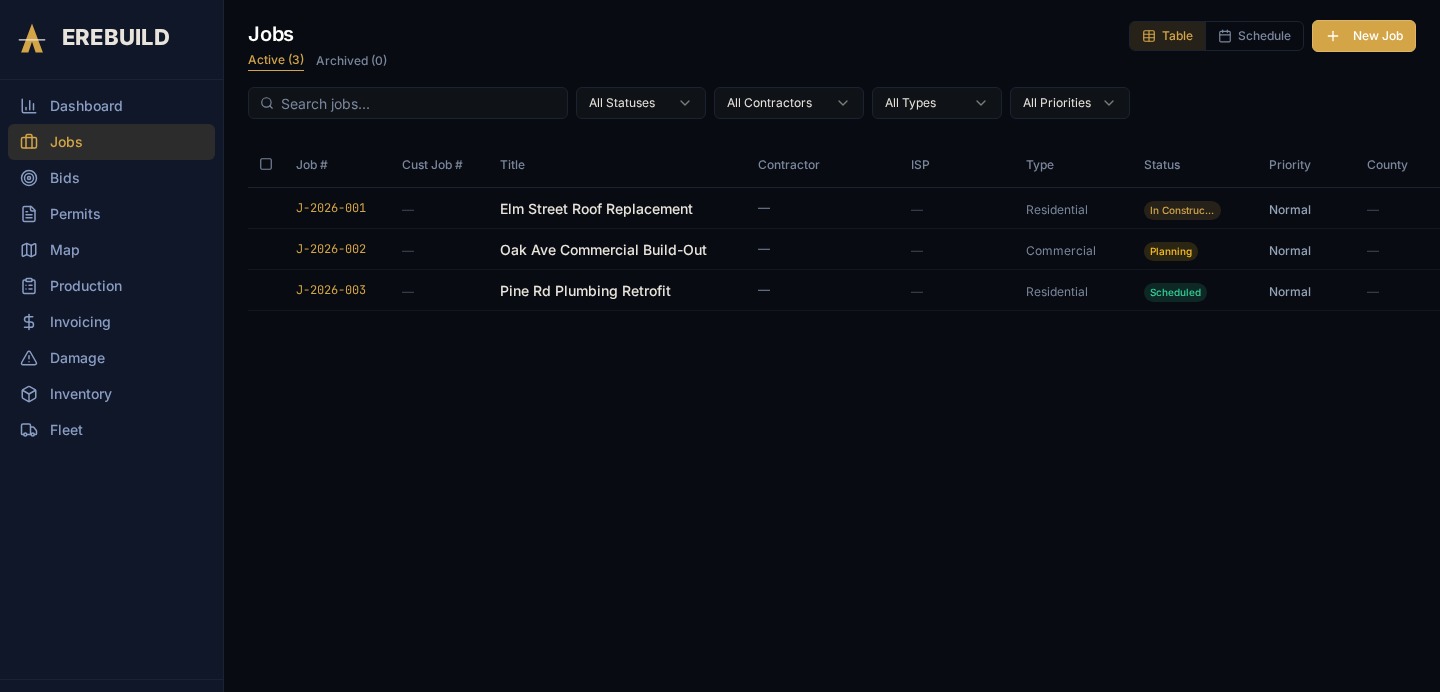Open the Damage section
Viewport: 1440px width, 692px height.
[111, 358]
